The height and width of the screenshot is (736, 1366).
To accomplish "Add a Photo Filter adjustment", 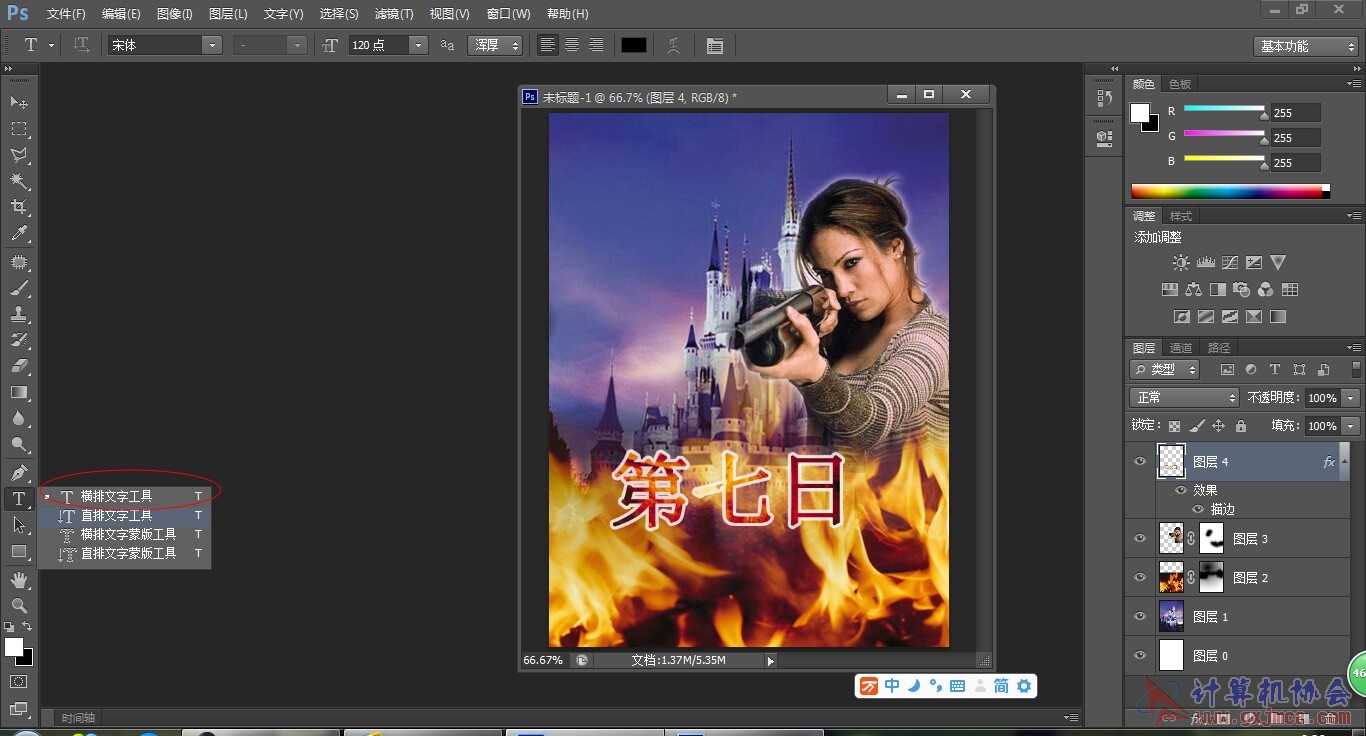I will (1241, 290).
